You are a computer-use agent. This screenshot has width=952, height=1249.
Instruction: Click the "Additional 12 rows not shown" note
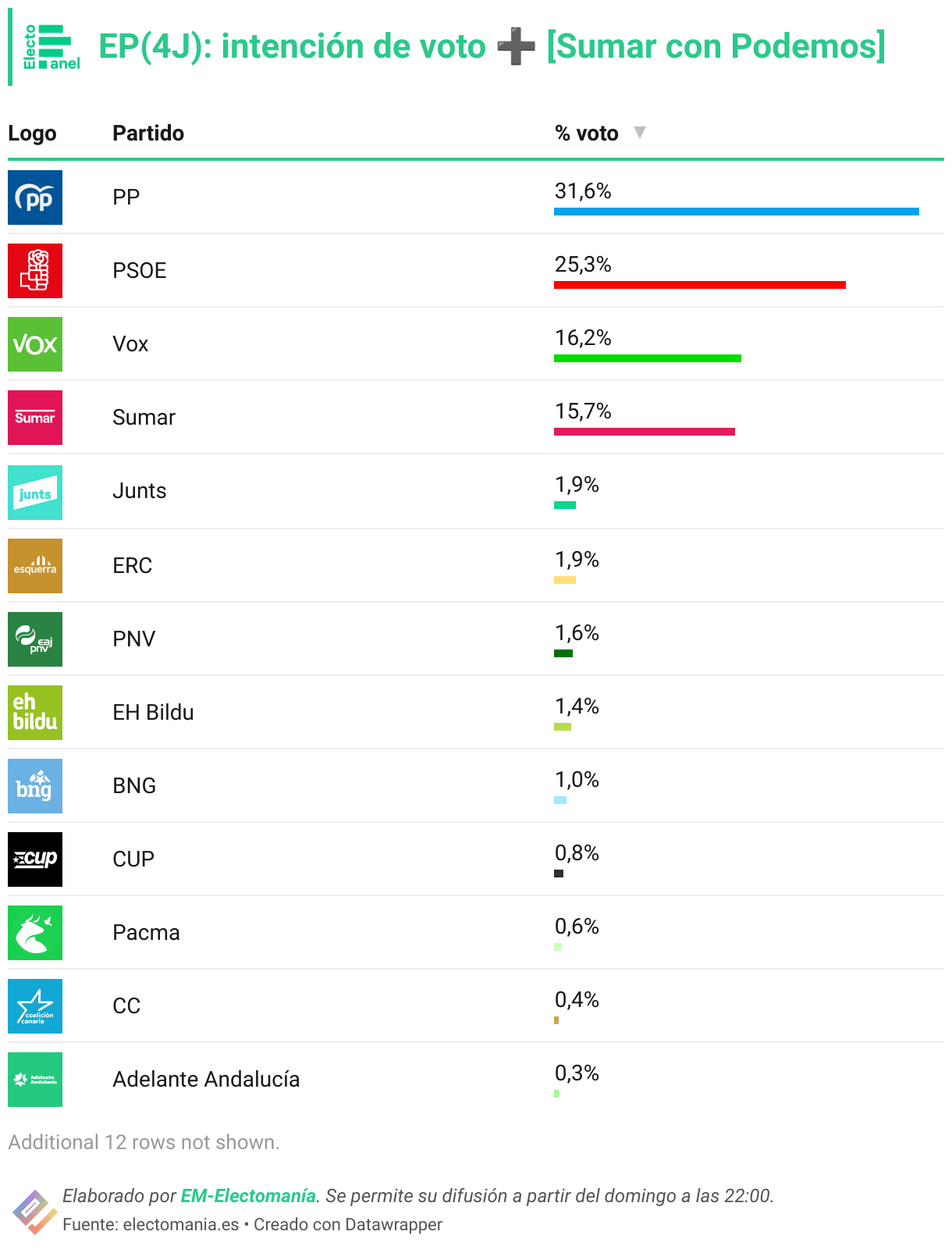pyautogui.click(x=144, y=1142)
